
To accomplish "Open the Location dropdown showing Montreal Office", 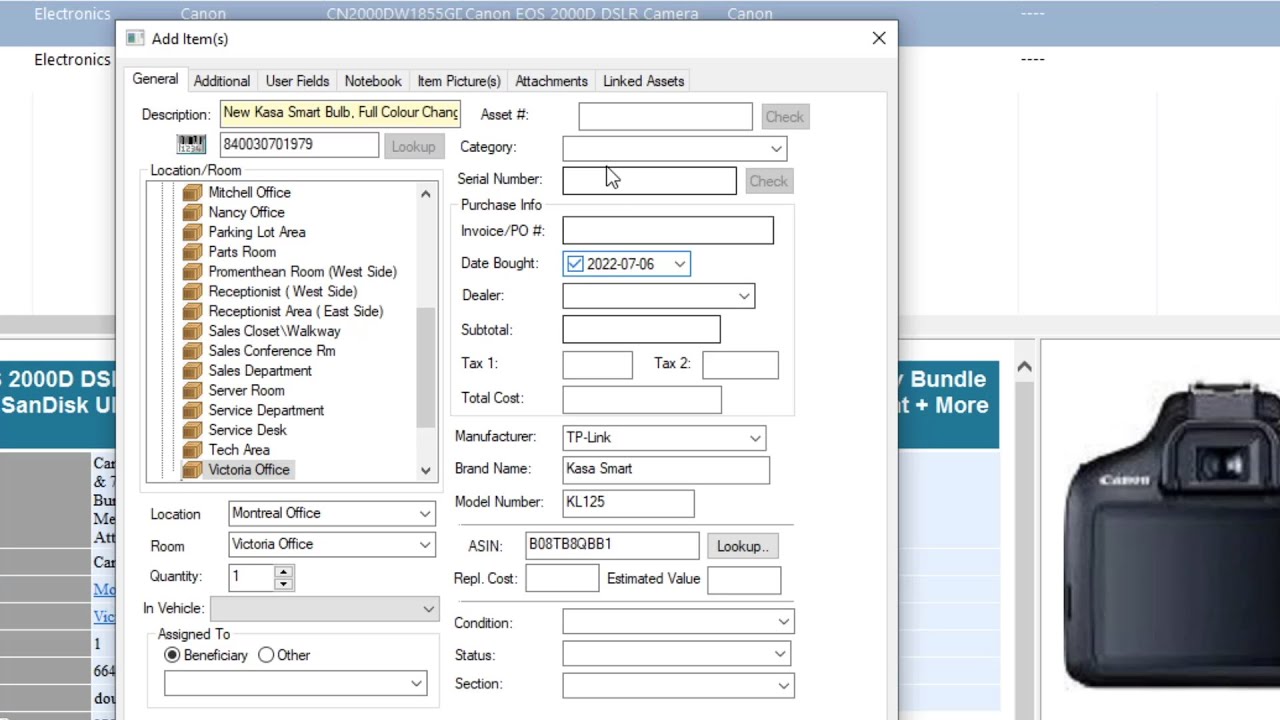I will pos(332,514).
